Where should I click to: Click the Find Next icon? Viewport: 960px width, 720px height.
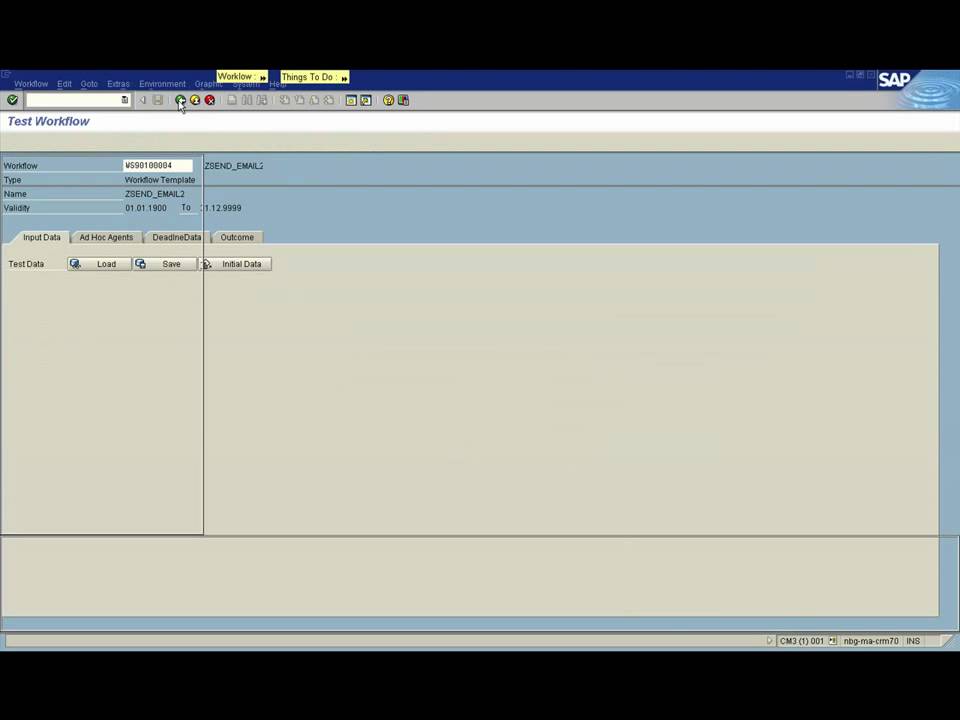coord(262,100)
